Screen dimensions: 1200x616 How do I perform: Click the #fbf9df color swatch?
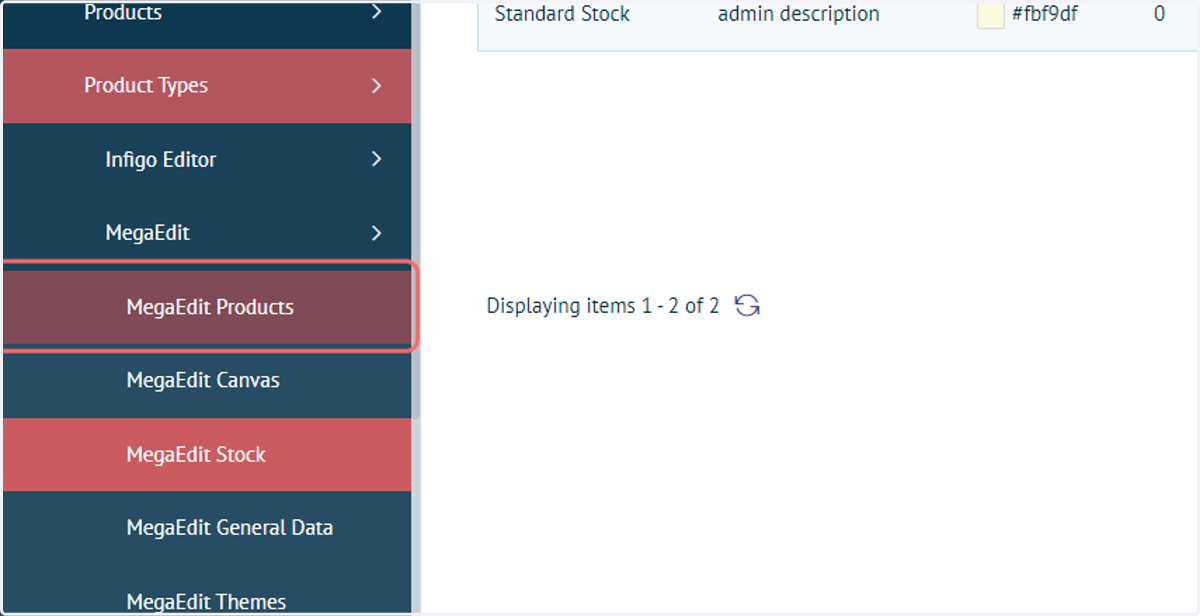click(x=990, y=15)
